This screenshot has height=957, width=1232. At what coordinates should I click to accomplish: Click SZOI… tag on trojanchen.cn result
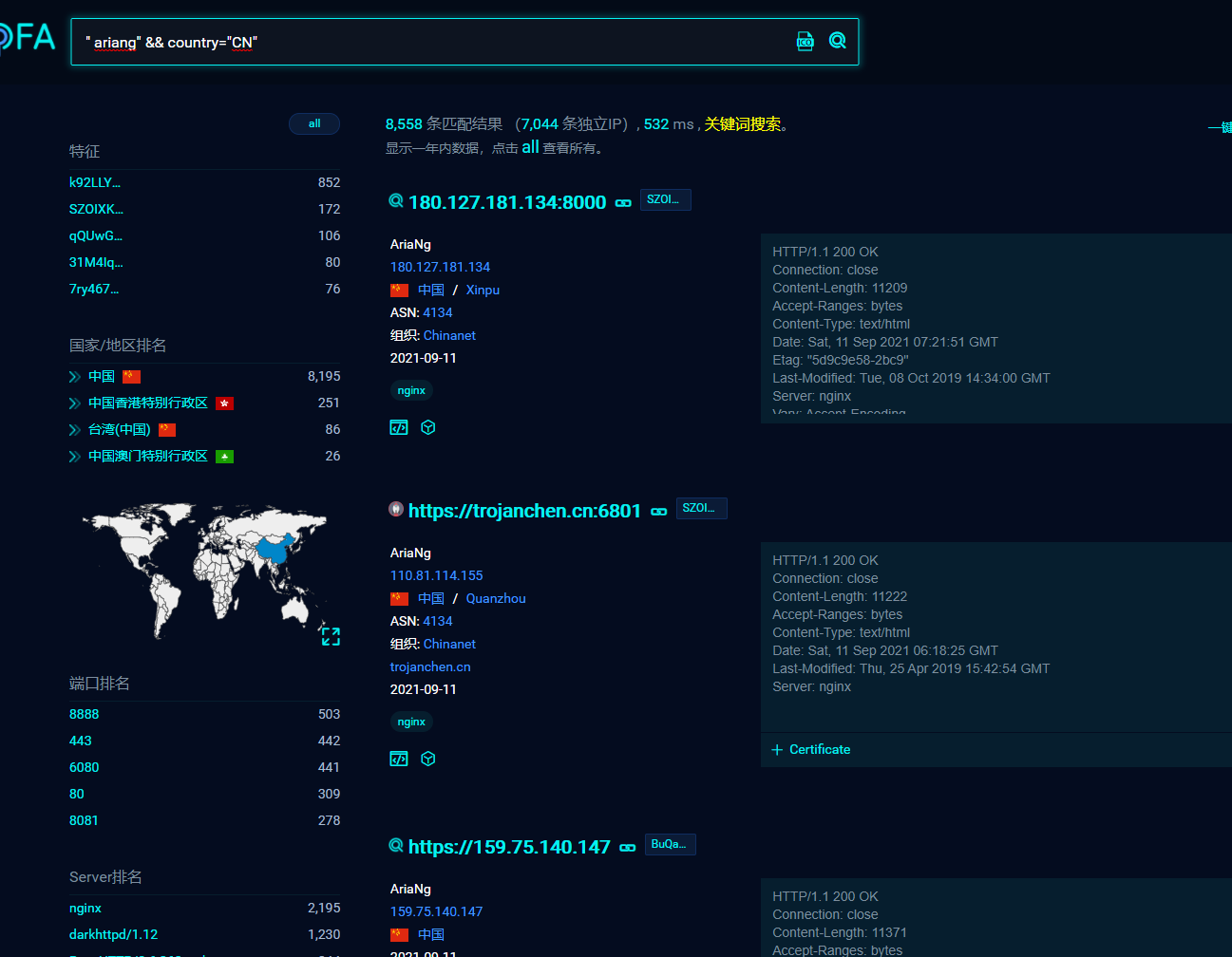(x=701, y=508)
